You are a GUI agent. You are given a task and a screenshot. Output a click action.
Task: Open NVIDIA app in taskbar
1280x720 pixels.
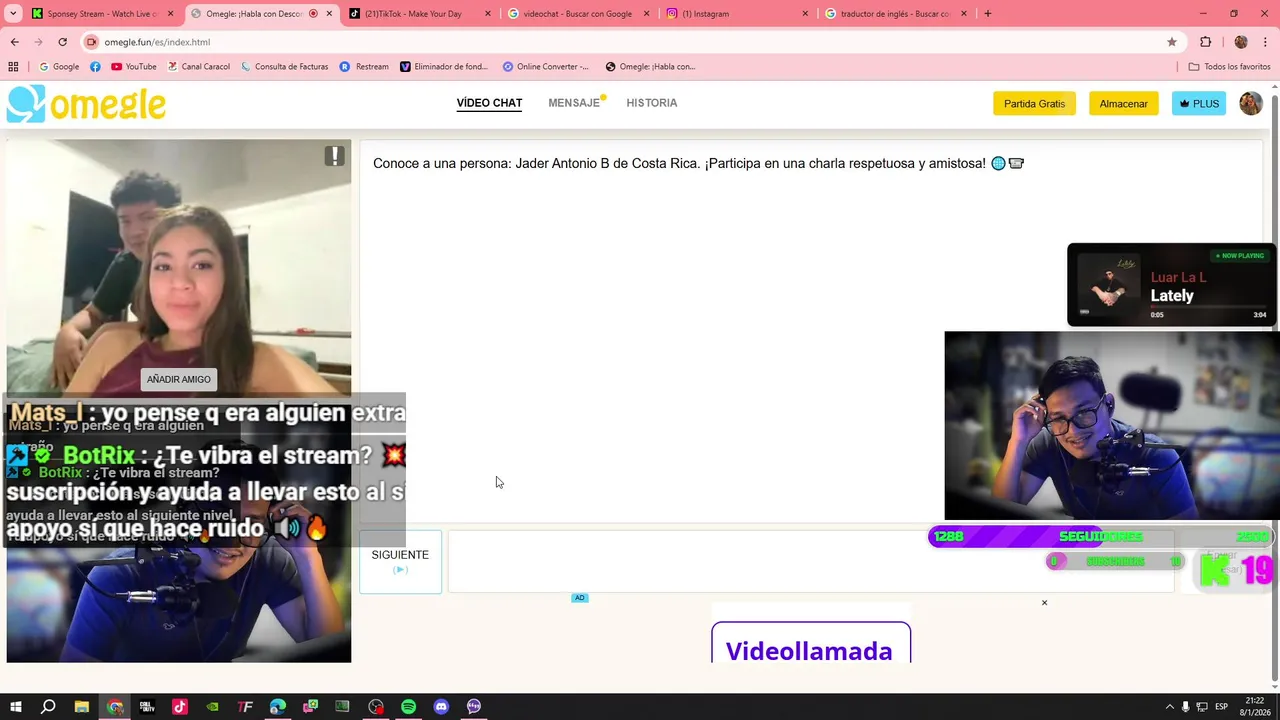212,706
